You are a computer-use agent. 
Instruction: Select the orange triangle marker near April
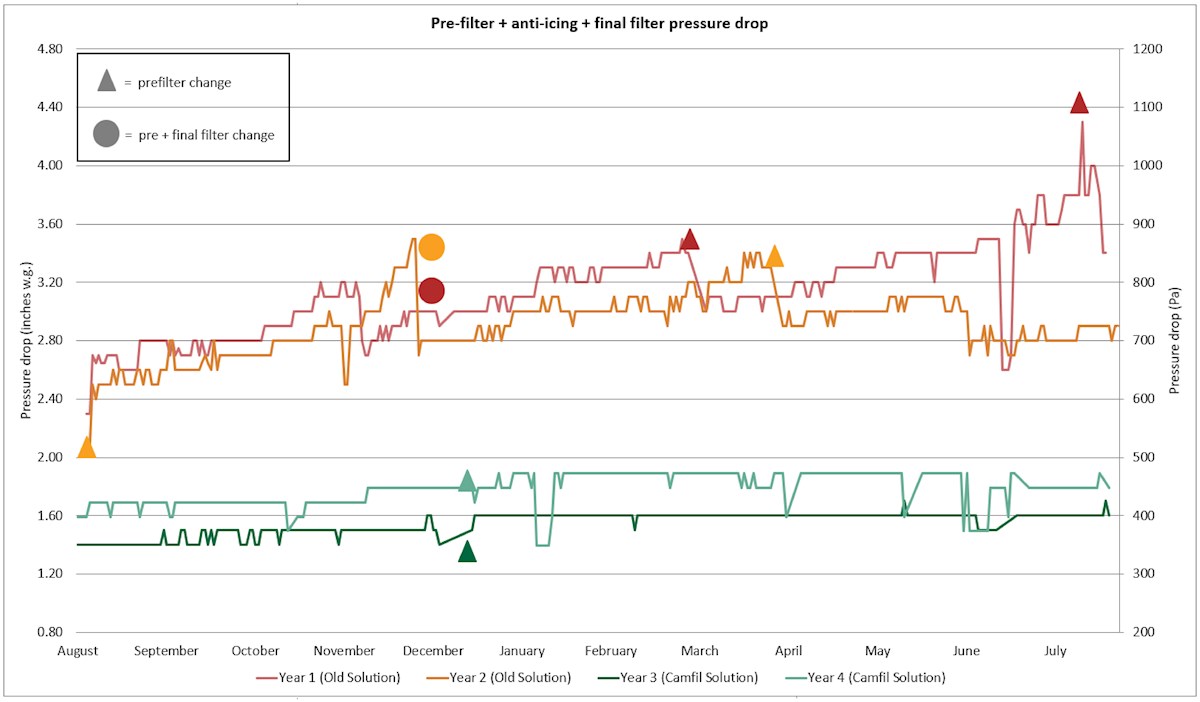point(774,257)
